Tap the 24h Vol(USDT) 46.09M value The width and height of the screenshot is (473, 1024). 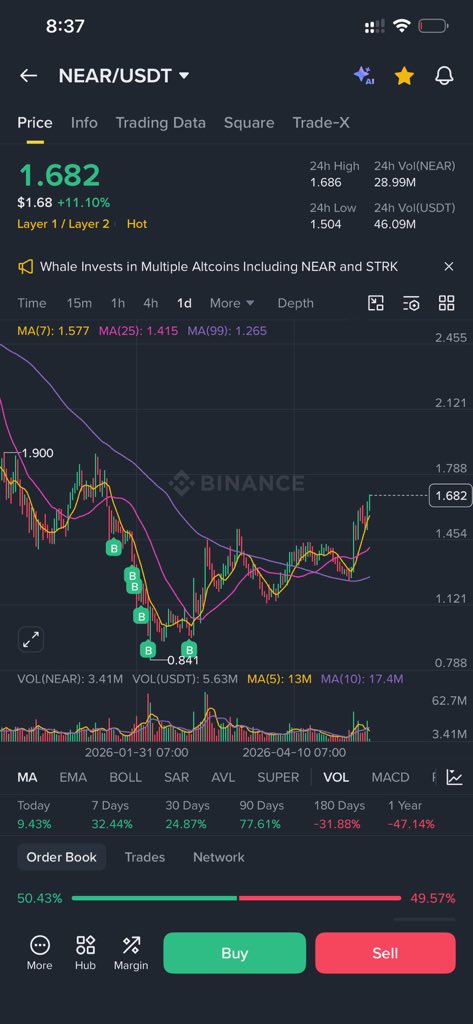click(x=395, y=225)
